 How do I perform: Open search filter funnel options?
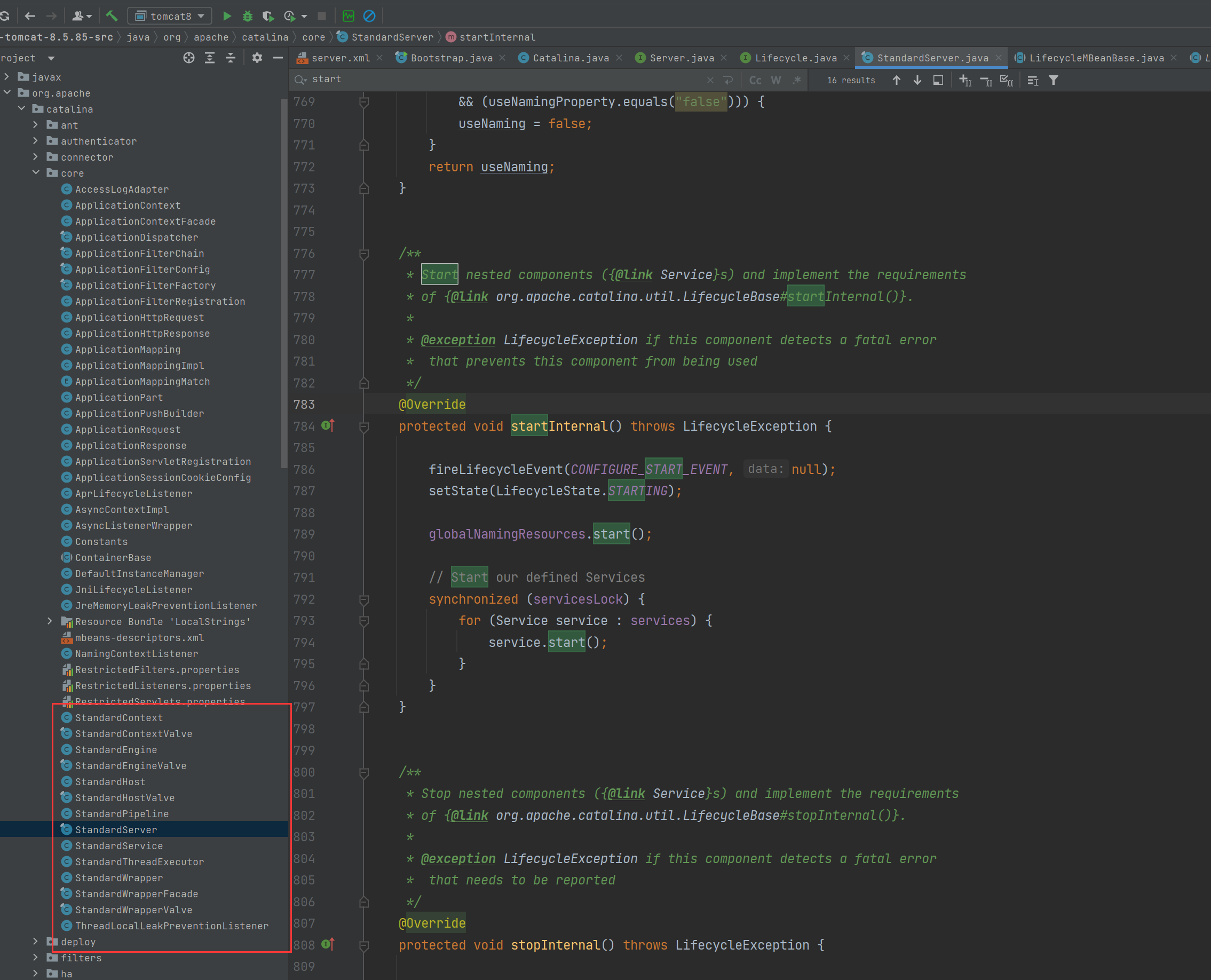(x=1053, y=80)
